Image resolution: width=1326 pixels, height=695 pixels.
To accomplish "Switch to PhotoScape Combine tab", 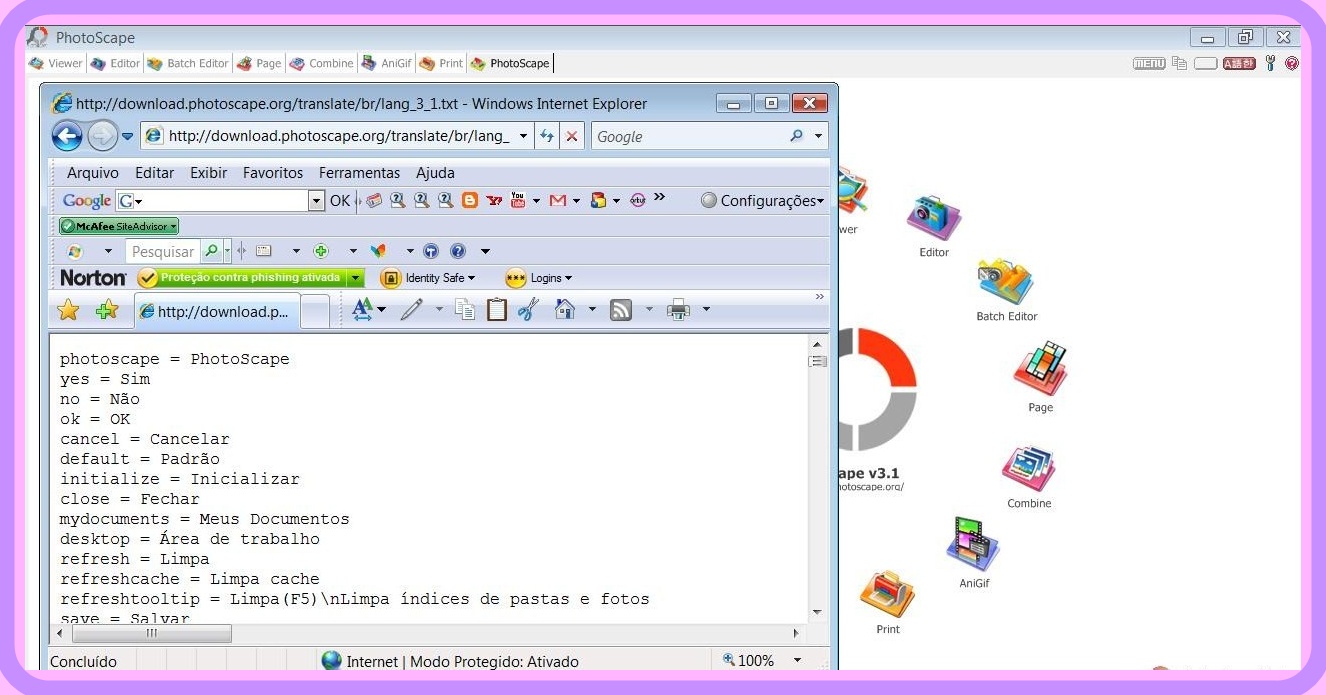I will [321, 63].
